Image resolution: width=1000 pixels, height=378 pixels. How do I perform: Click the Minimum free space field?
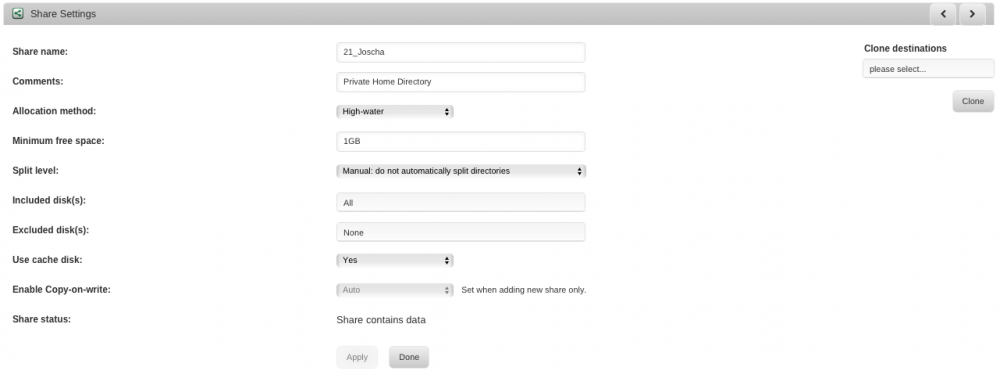[460, 141]
